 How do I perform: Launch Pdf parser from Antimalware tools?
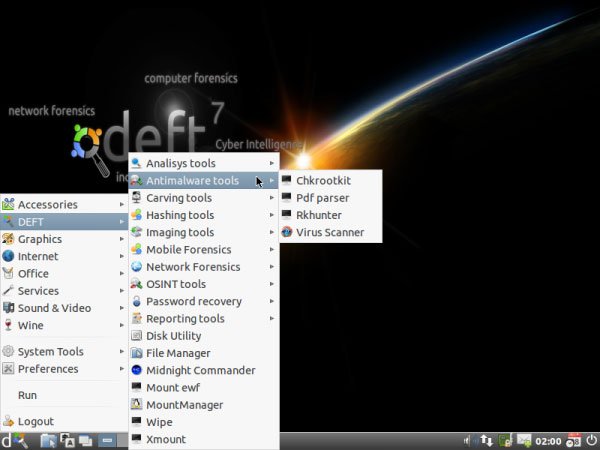click(x=331, y=198)
